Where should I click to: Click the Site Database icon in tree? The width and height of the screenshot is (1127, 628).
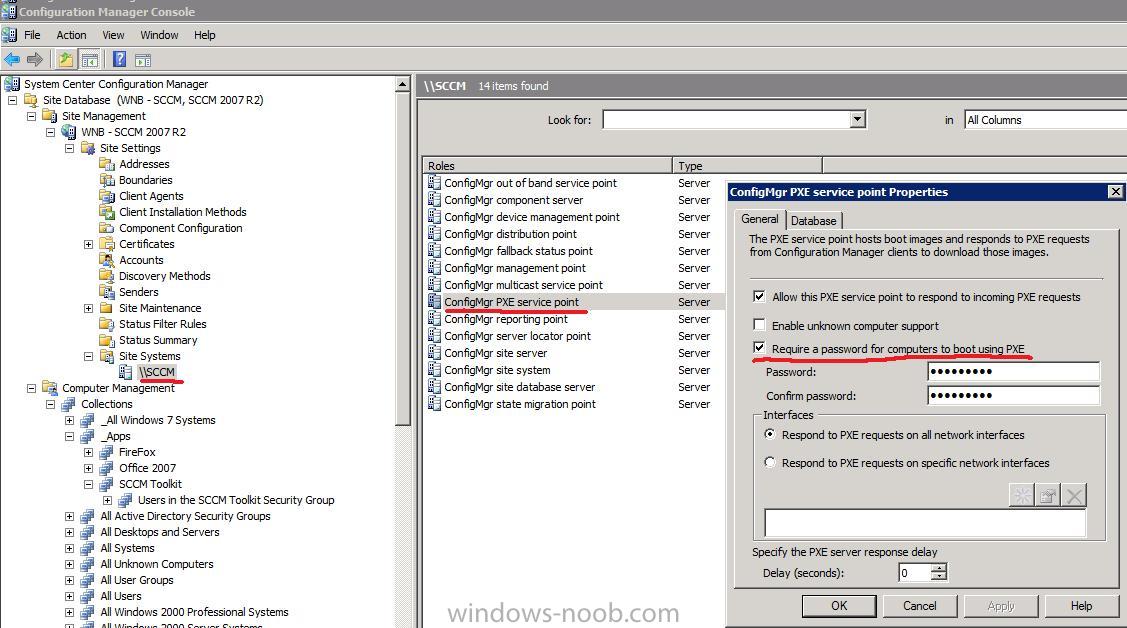(x=31, y=101)
